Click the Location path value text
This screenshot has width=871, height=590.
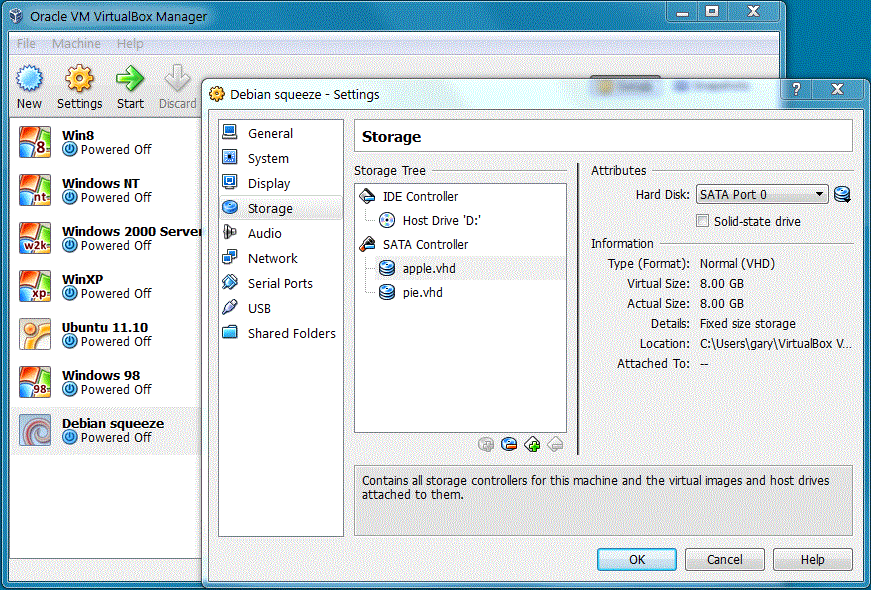point(775,344)
